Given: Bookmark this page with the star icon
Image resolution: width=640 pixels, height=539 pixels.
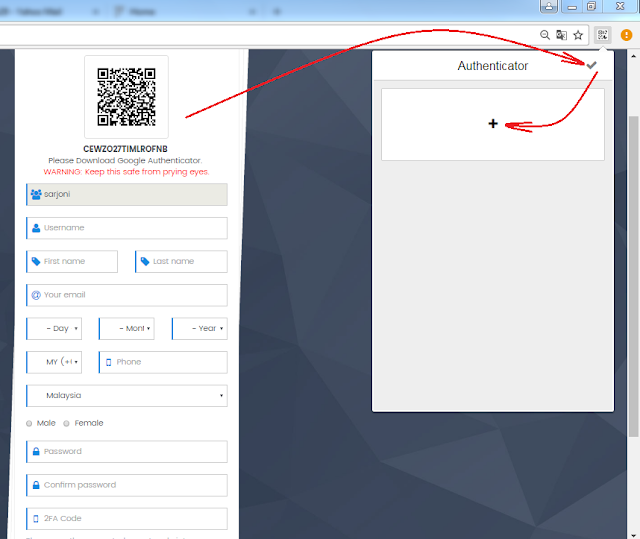Looking at the screenshot, I should (578, 35).
